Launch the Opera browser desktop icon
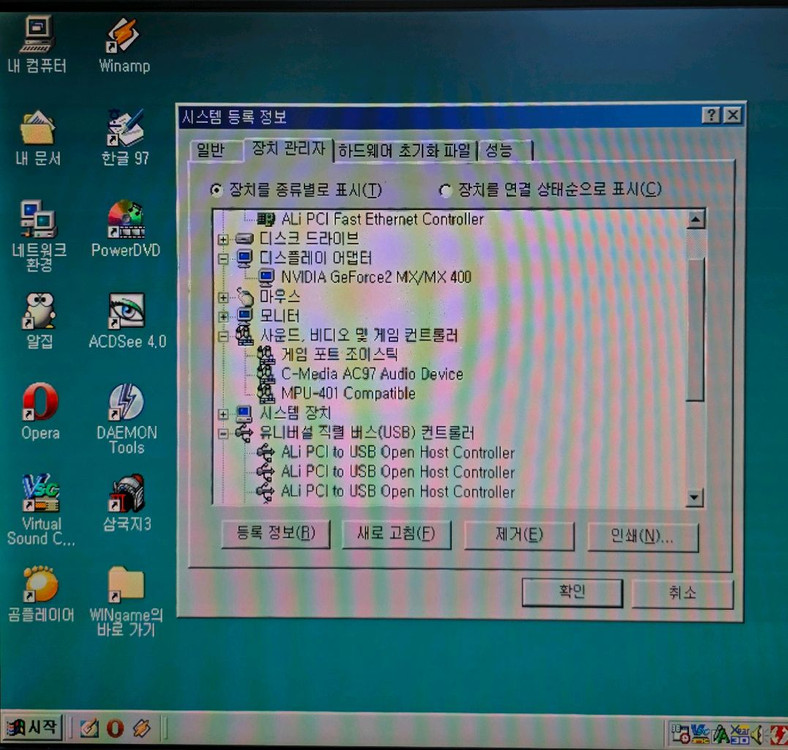The width and height of the screenshot is (788, 750). [x=40, y=403]
